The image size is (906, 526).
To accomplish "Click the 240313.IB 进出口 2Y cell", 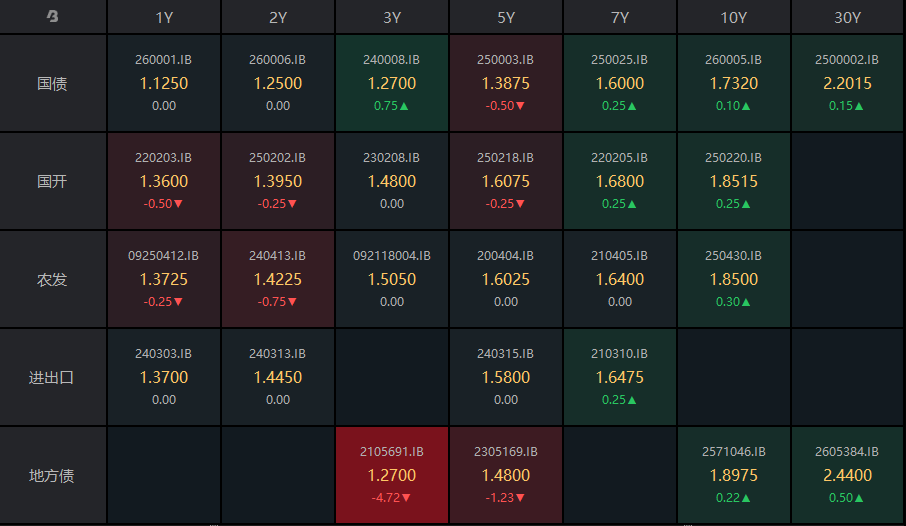I will coord(278,377).
